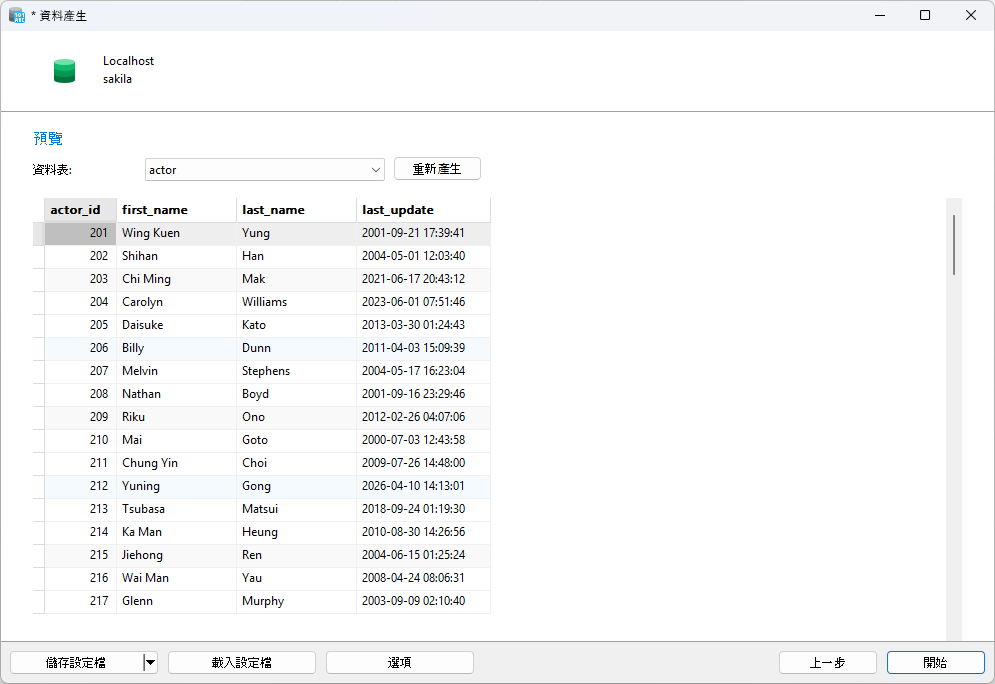The image size is (995, 684).
Task: Click the green database icon for Localhost
Action: click(64, 70)
